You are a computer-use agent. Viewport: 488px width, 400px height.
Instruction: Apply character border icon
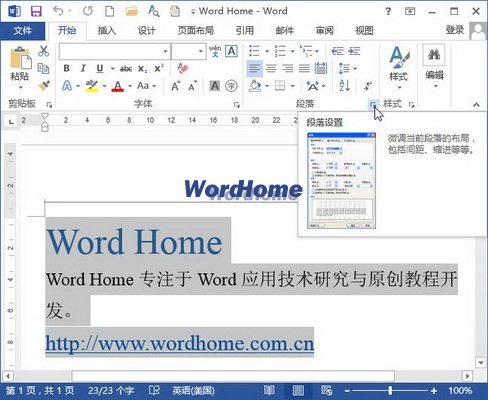(x=231, y=51)
